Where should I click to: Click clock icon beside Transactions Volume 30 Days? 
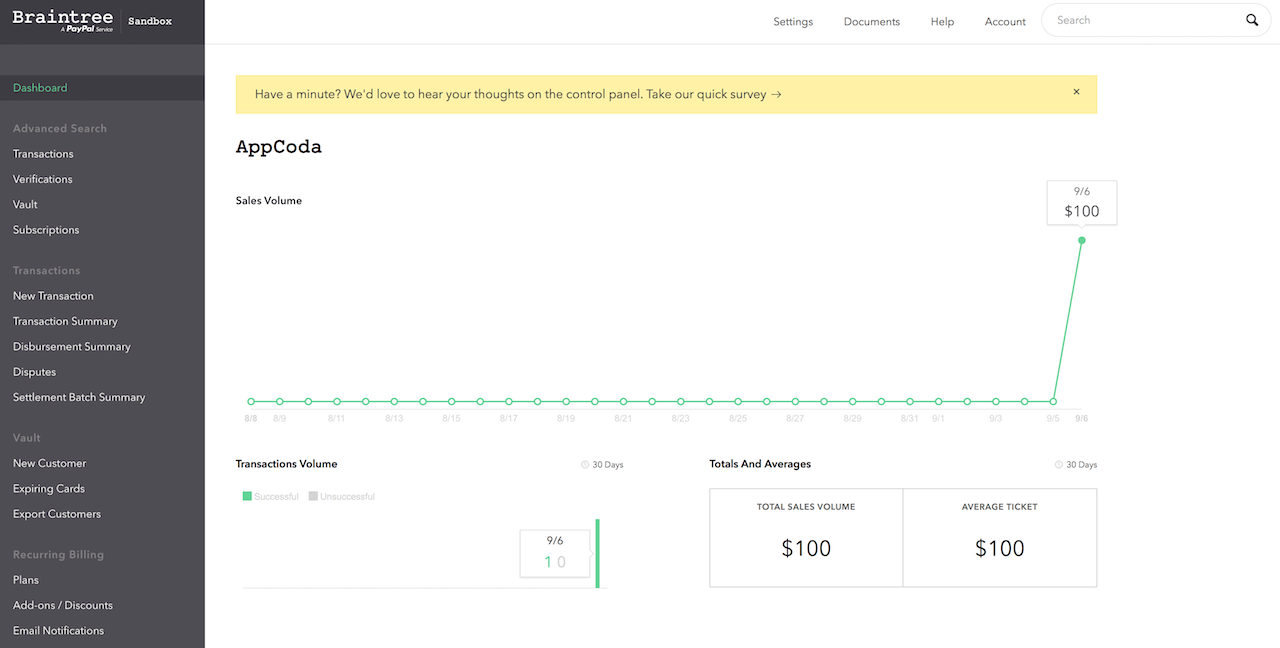[585, 465]
